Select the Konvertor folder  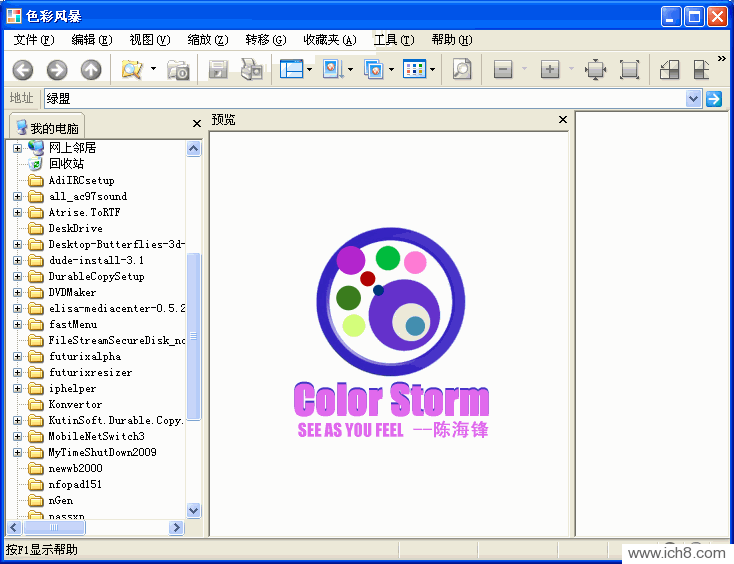75,404
